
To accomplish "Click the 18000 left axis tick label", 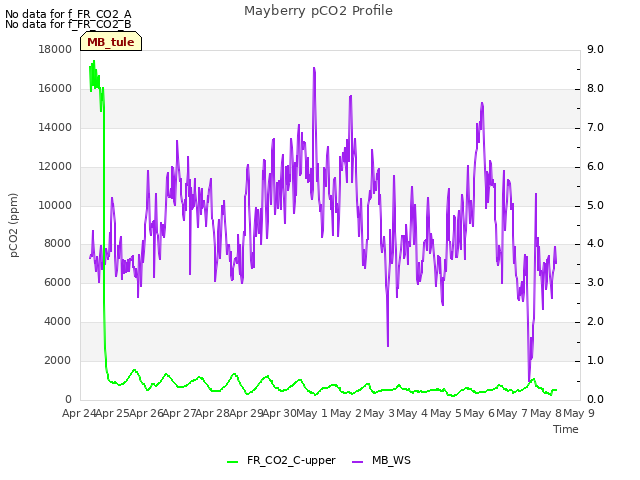I will 55,49.
